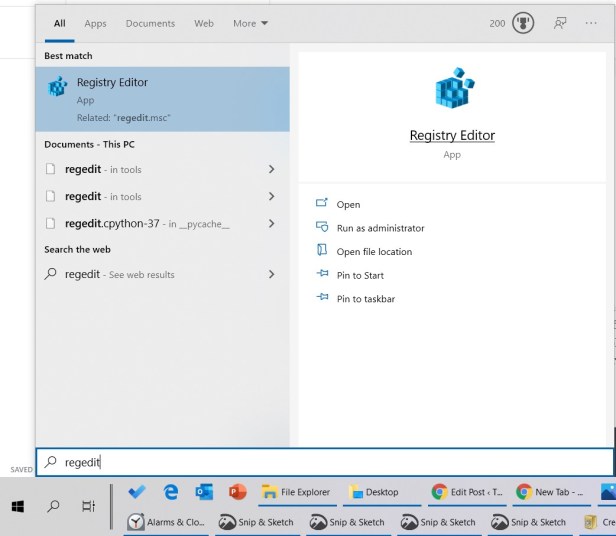This screenshot has height=536, width=616.
Task: Open Registry Editor from Best match
Action: 160,98
